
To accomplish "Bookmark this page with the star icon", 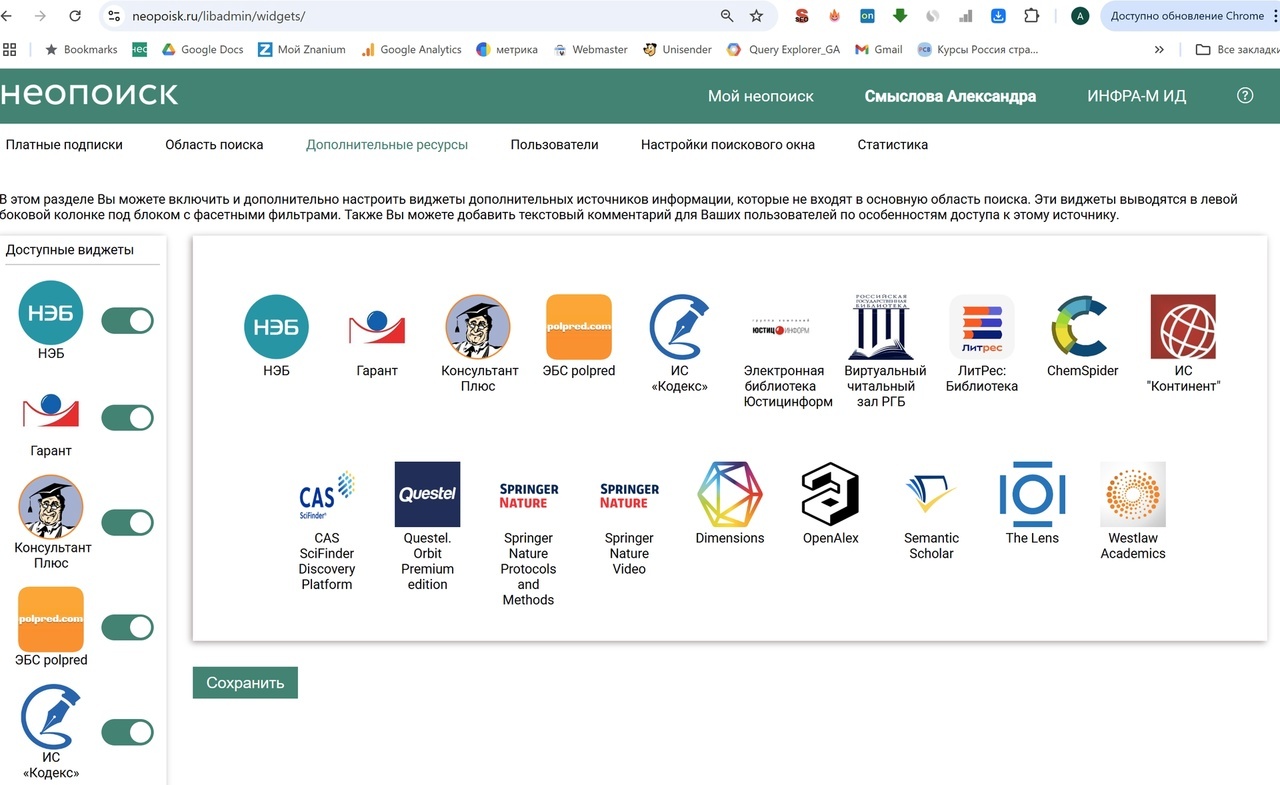I will [756, 16].
